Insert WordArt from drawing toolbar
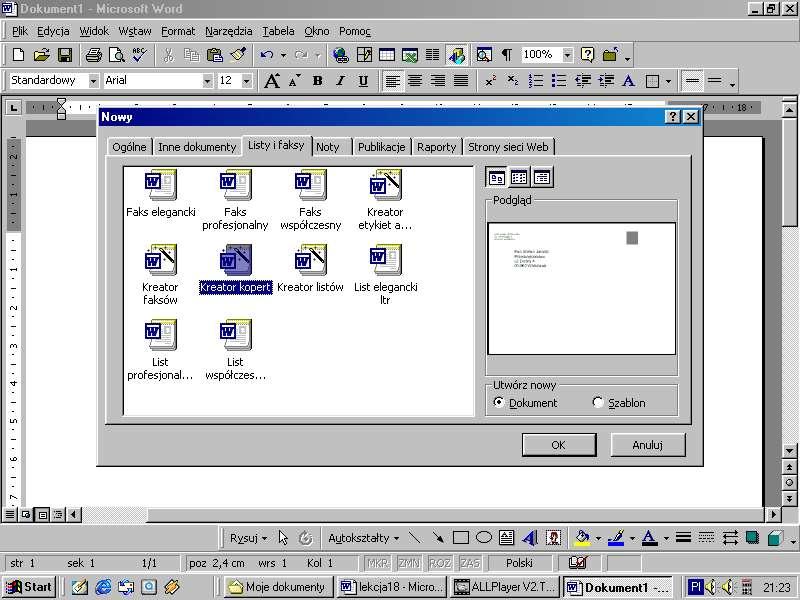800x600 pixels. pyautogui.click(x=531, y=538)
